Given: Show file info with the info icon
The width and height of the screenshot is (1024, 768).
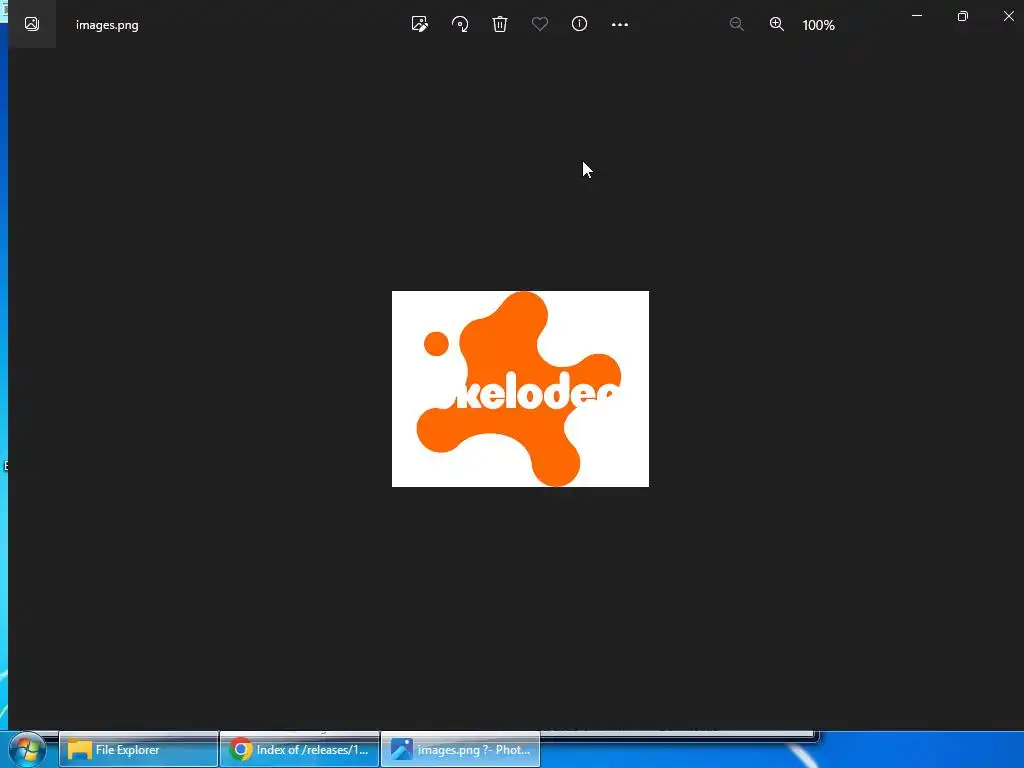Looking at the screenshot, I should coord(579,24).
